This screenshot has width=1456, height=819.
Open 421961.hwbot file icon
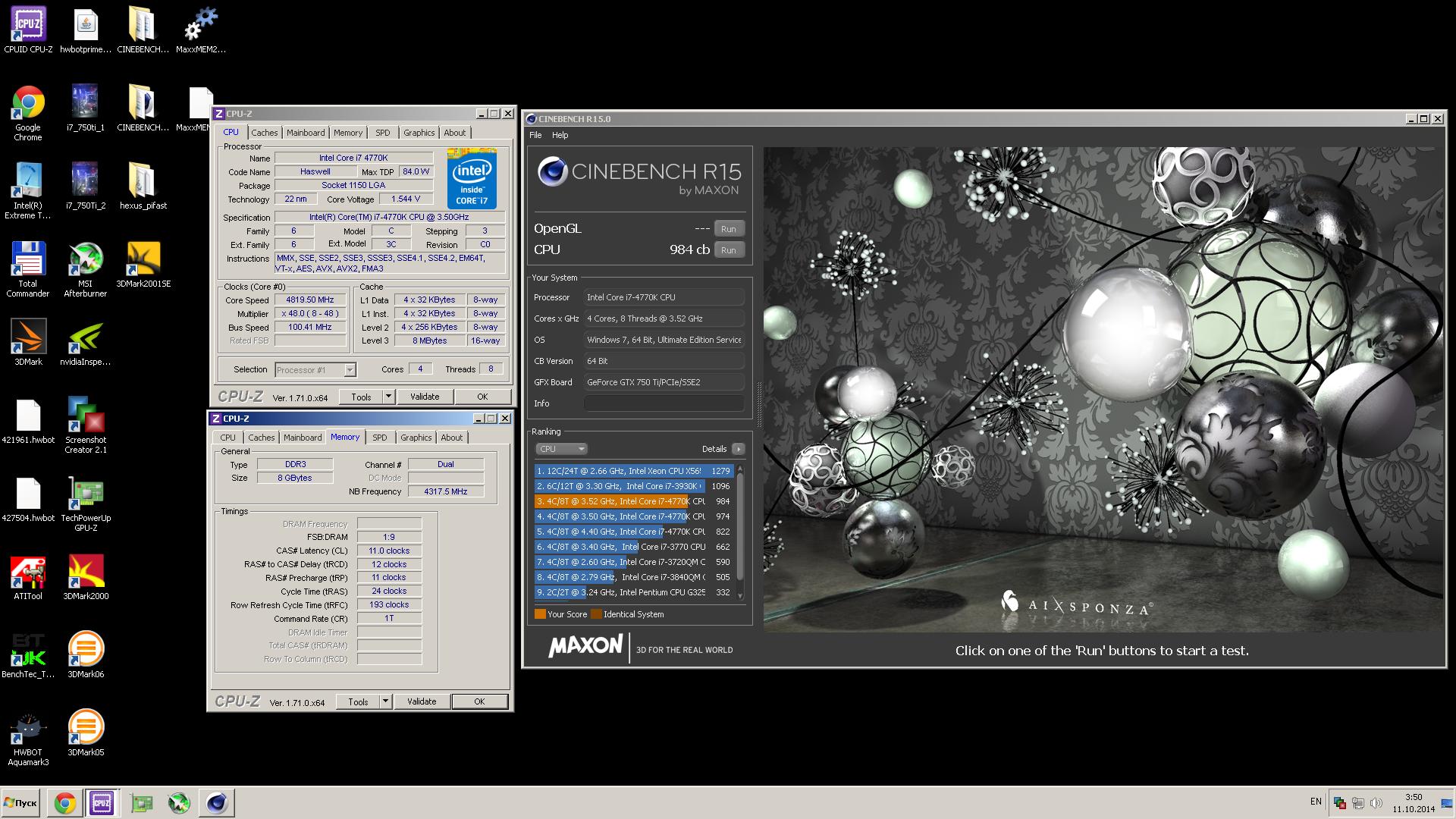point(28,420)
